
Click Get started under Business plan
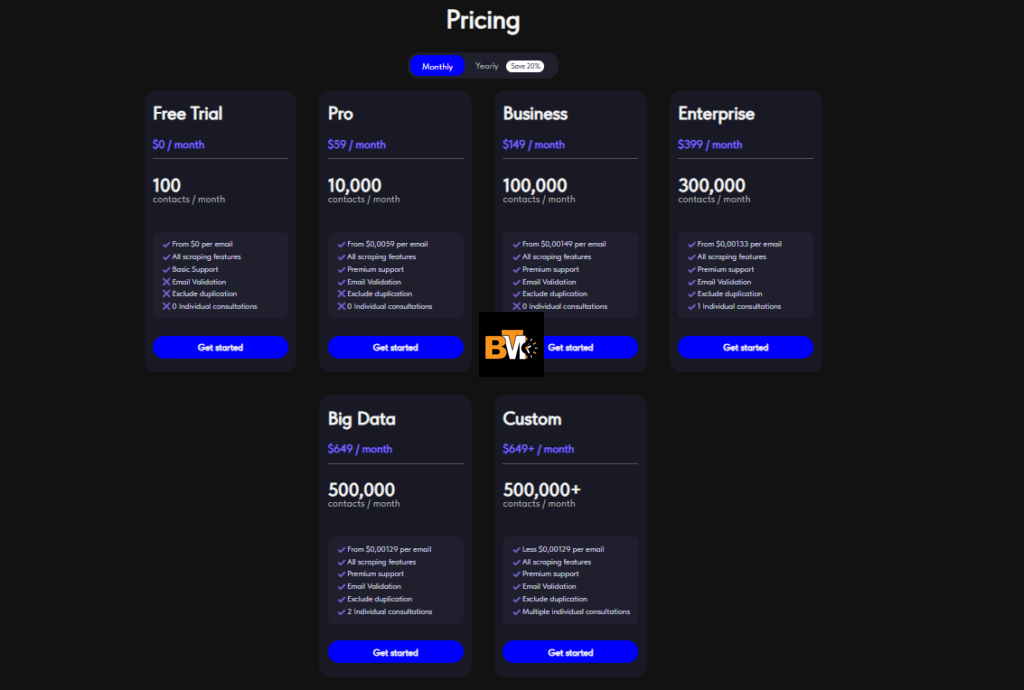pyautogui.click(x=590, y=347)
